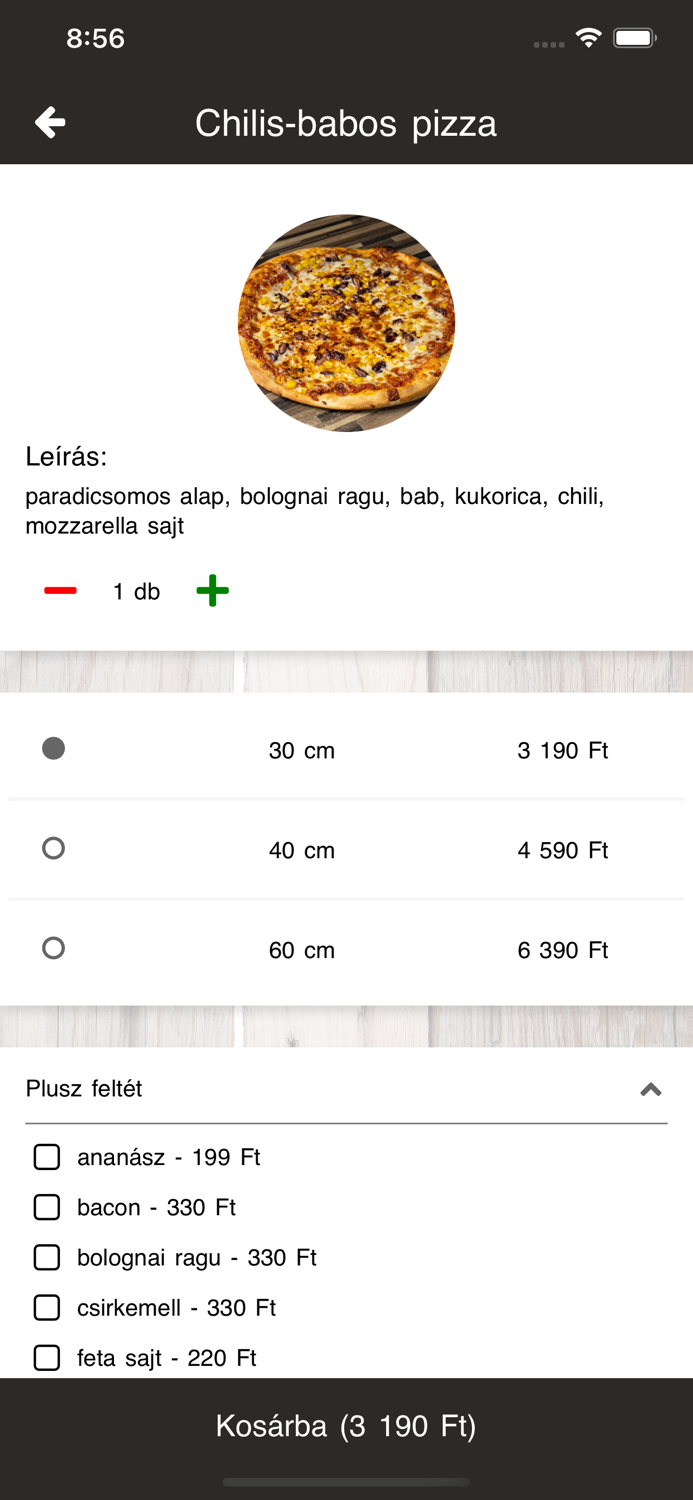Image resolution: width=693 pixels, height=1500 pixels.
Task: Check the csirkemell topping option
Action: point(47,1307)
